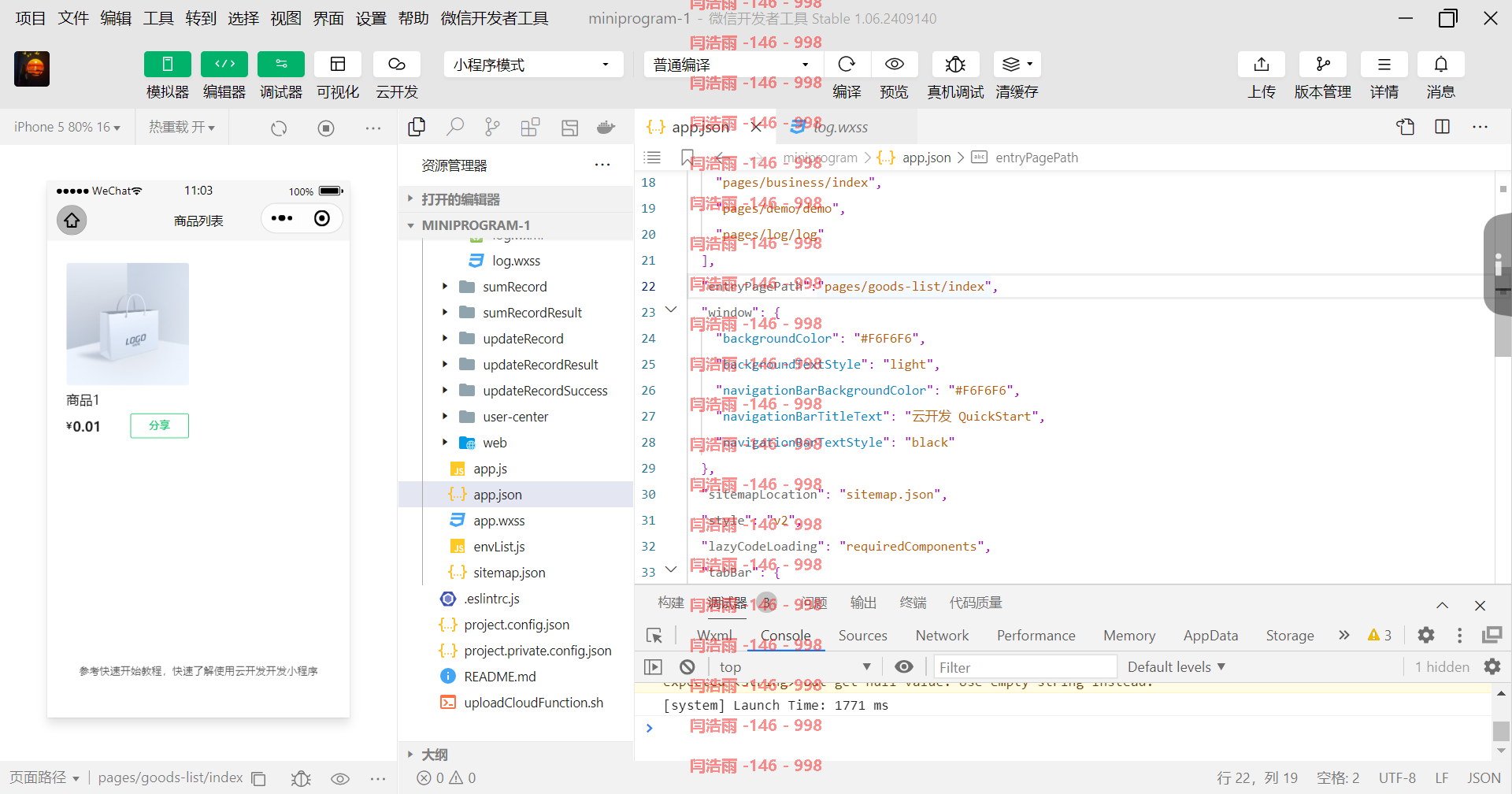Copy page path icon in status bar

258,779
